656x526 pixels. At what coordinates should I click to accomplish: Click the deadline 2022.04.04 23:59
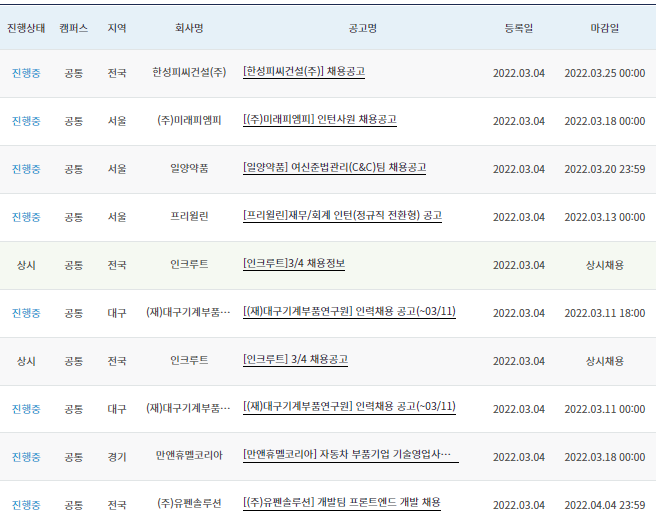tap(605, 505)
